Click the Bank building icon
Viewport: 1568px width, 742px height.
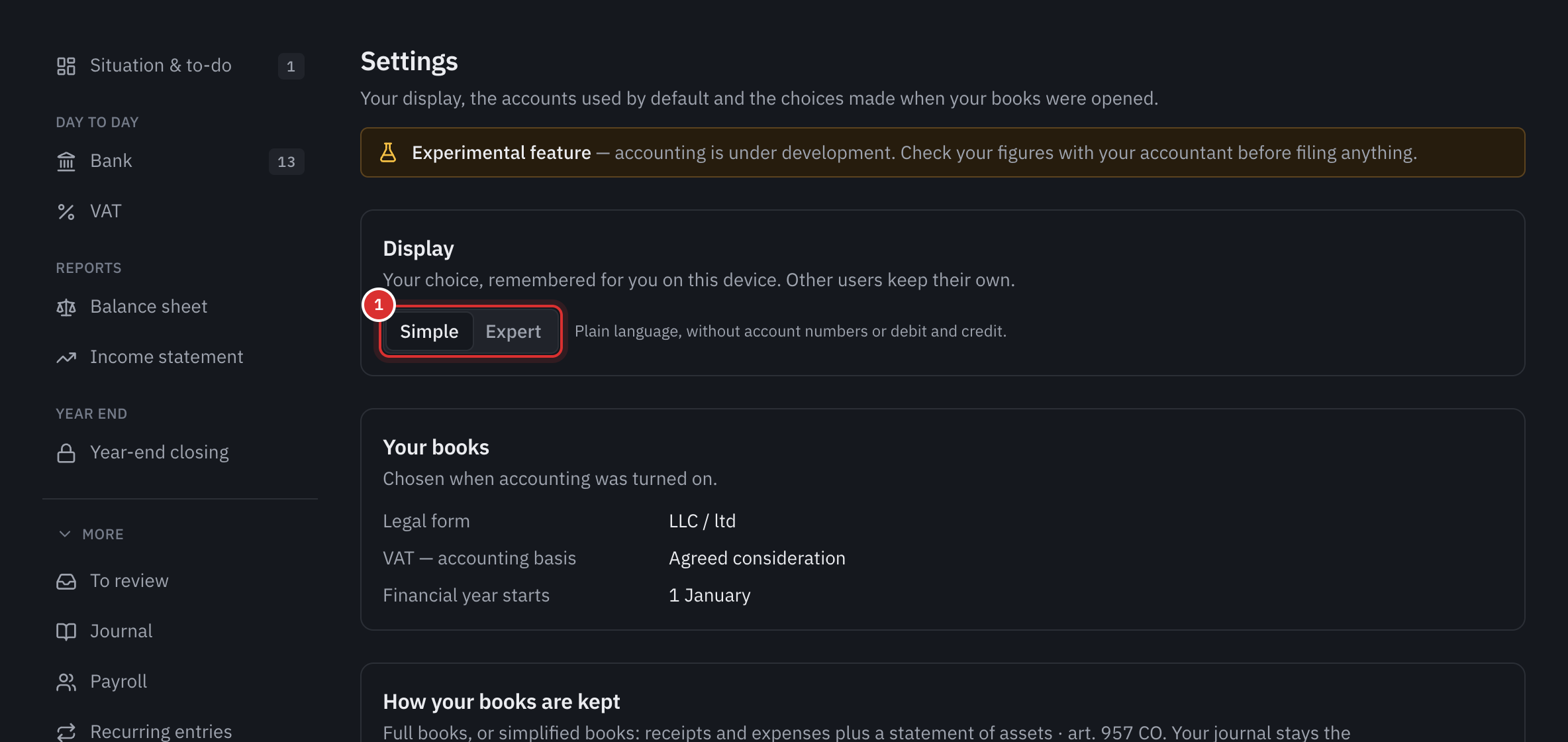click(x=66, y=161)
